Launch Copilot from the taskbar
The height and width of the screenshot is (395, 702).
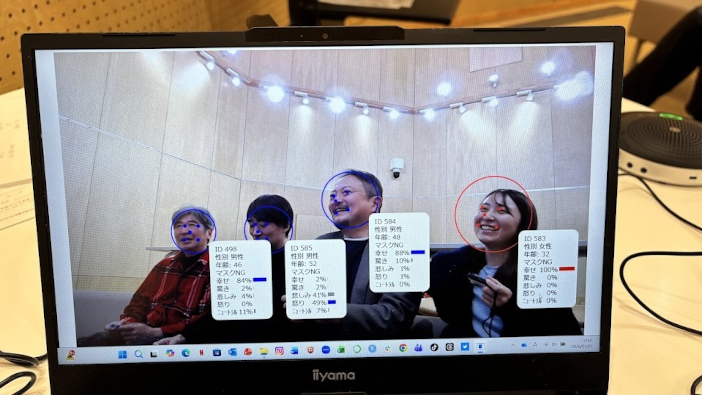[170, 353]
